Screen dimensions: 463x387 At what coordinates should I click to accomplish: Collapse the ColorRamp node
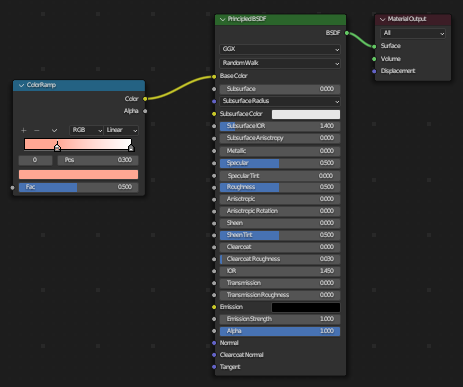22,85
